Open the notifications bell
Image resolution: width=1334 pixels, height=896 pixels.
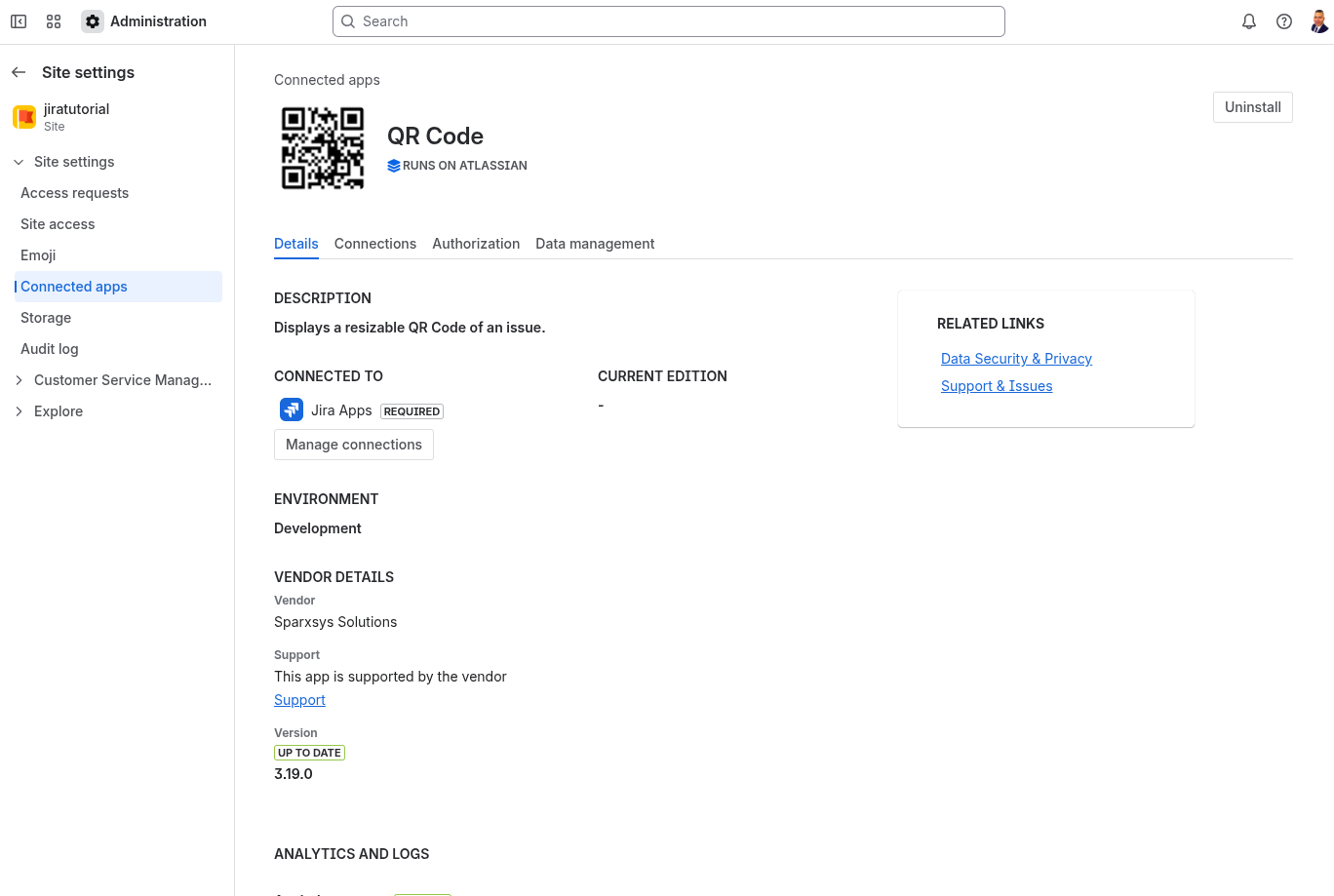1249,21
